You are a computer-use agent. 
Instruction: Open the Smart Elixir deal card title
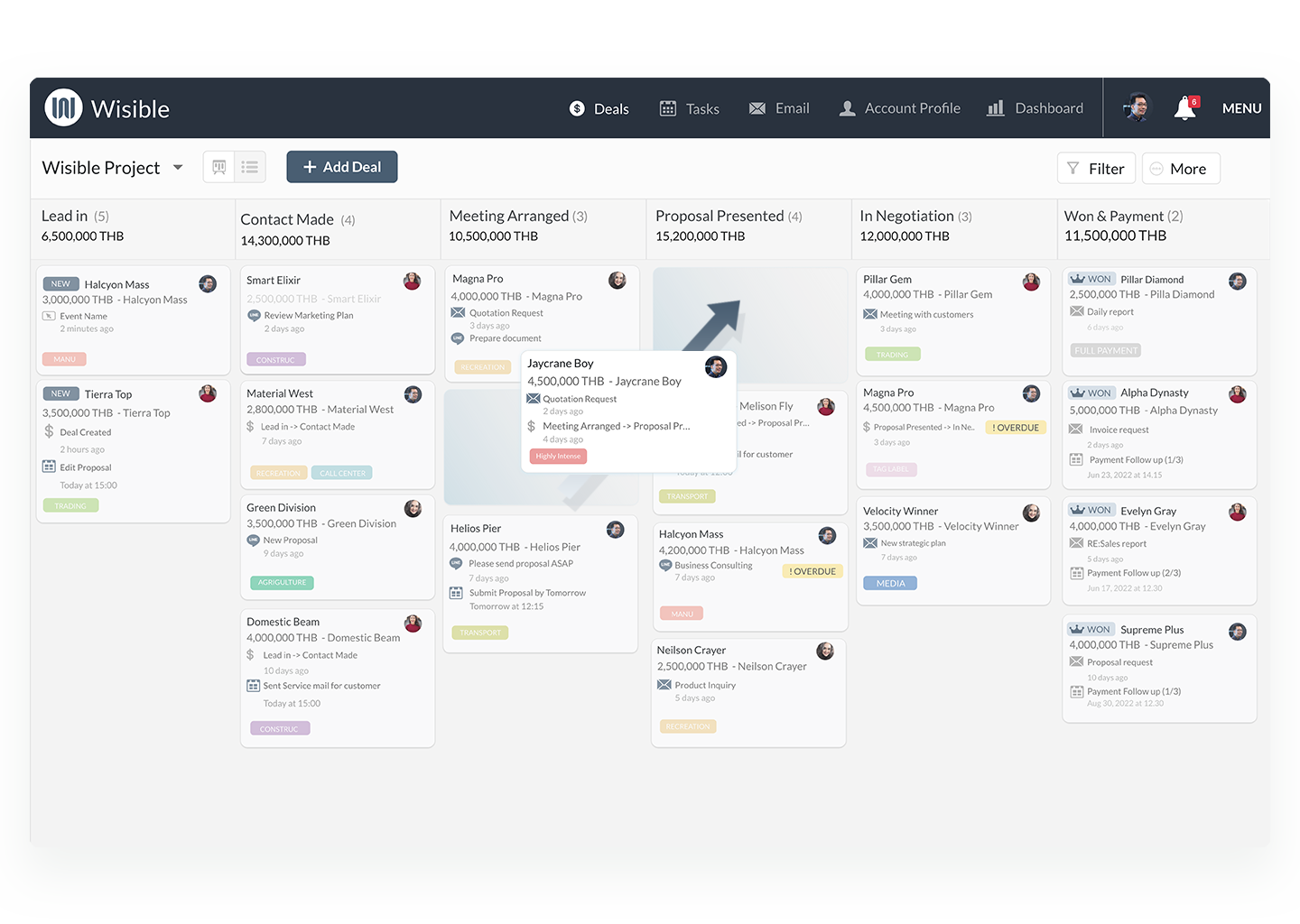(x=274, y=281)
